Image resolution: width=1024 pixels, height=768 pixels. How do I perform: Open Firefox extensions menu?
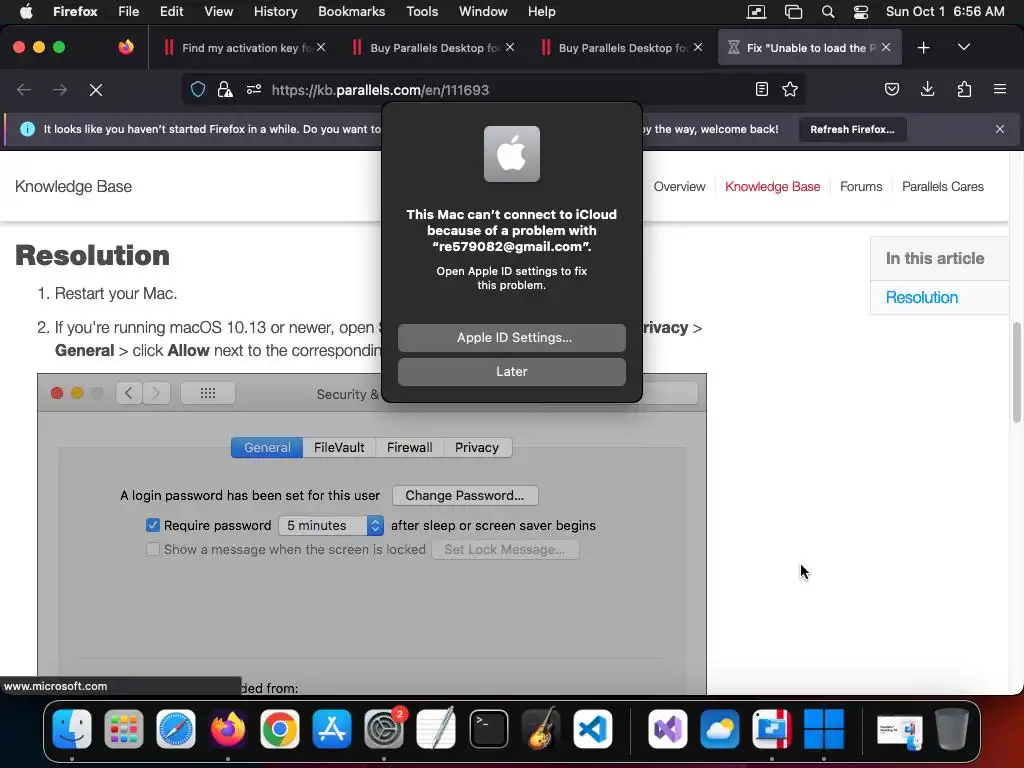click(964, 89)
